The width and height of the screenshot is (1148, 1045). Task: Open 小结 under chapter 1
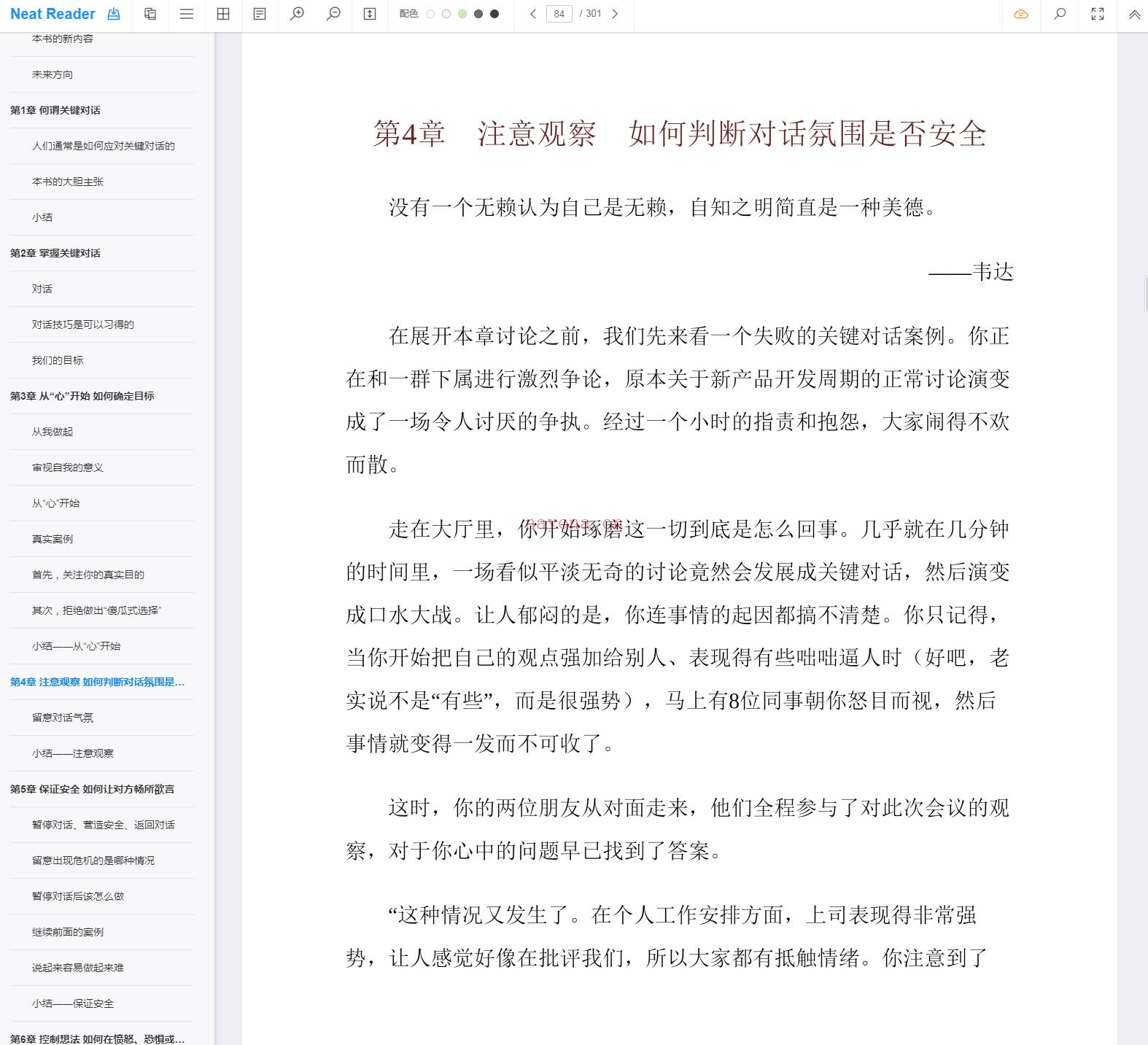42,217
